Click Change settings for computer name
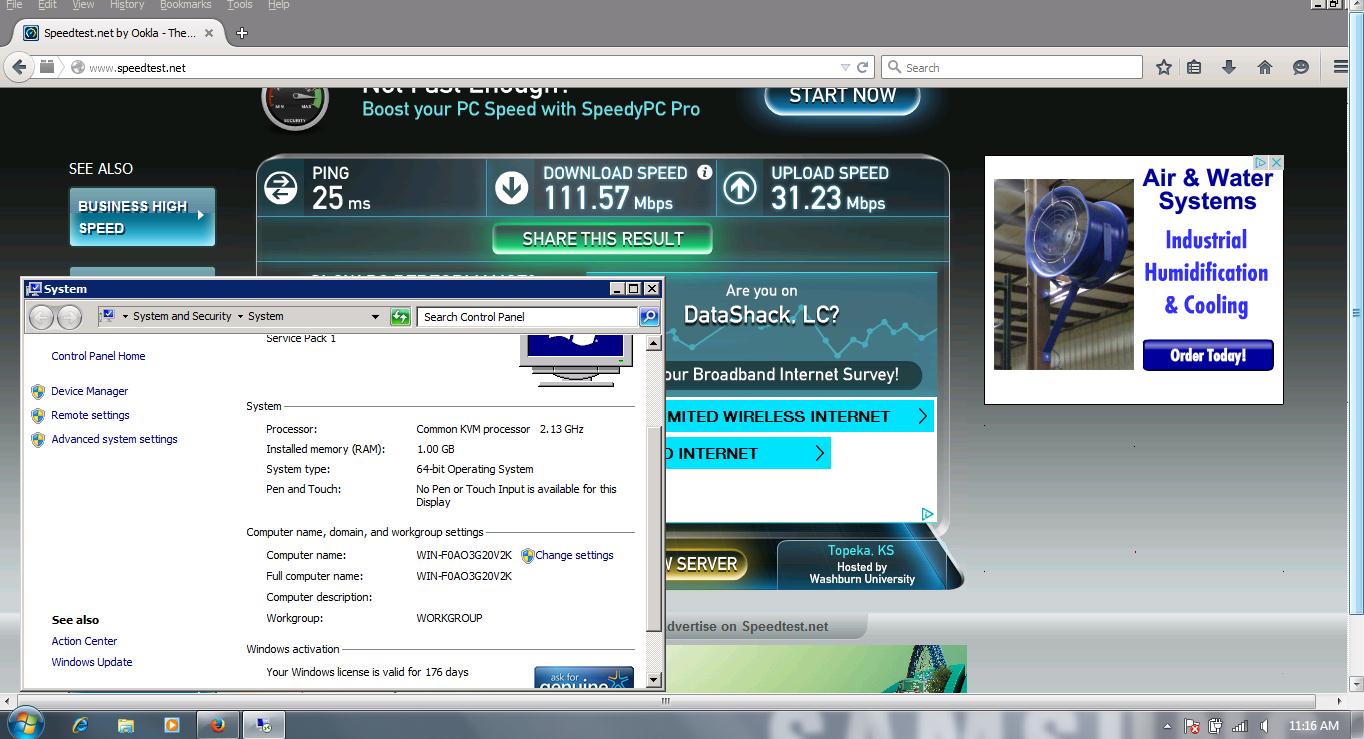This screenshot has width=1364, height=739. [574, 555]
